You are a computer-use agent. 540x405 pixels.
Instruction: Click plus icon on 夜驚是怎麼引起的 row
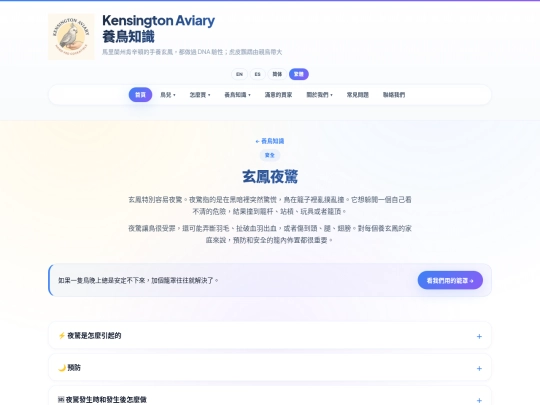click(479, 336)
